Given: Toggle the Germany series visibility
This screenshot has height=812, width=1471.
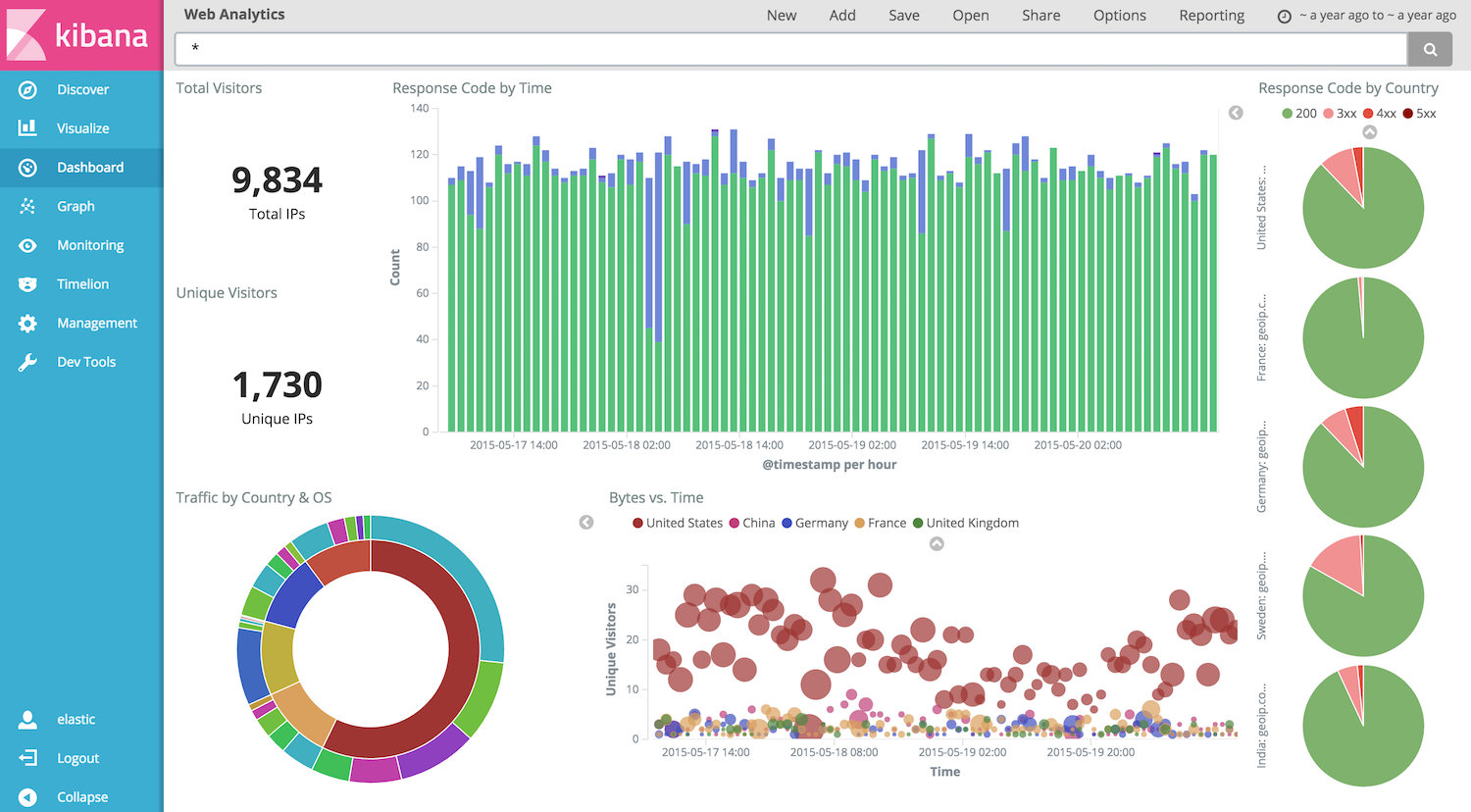Looking at the screenshot, I should coord(815,523).
